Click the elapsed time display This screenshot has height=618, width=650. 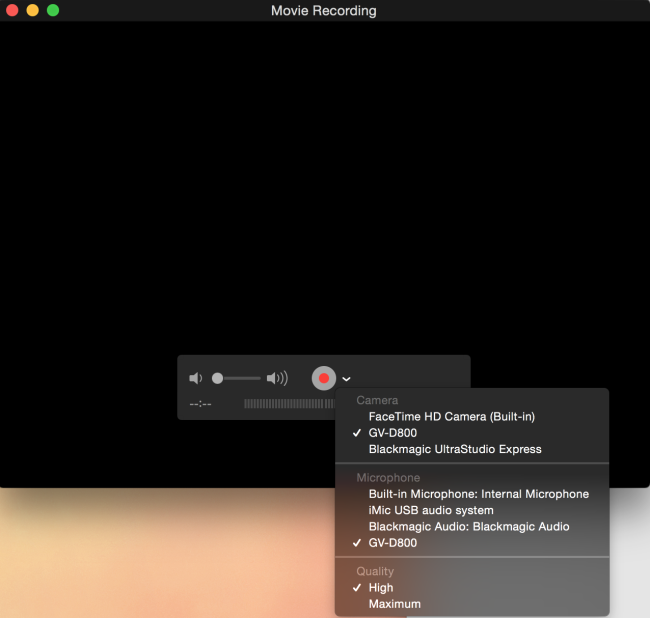(200, 404)
